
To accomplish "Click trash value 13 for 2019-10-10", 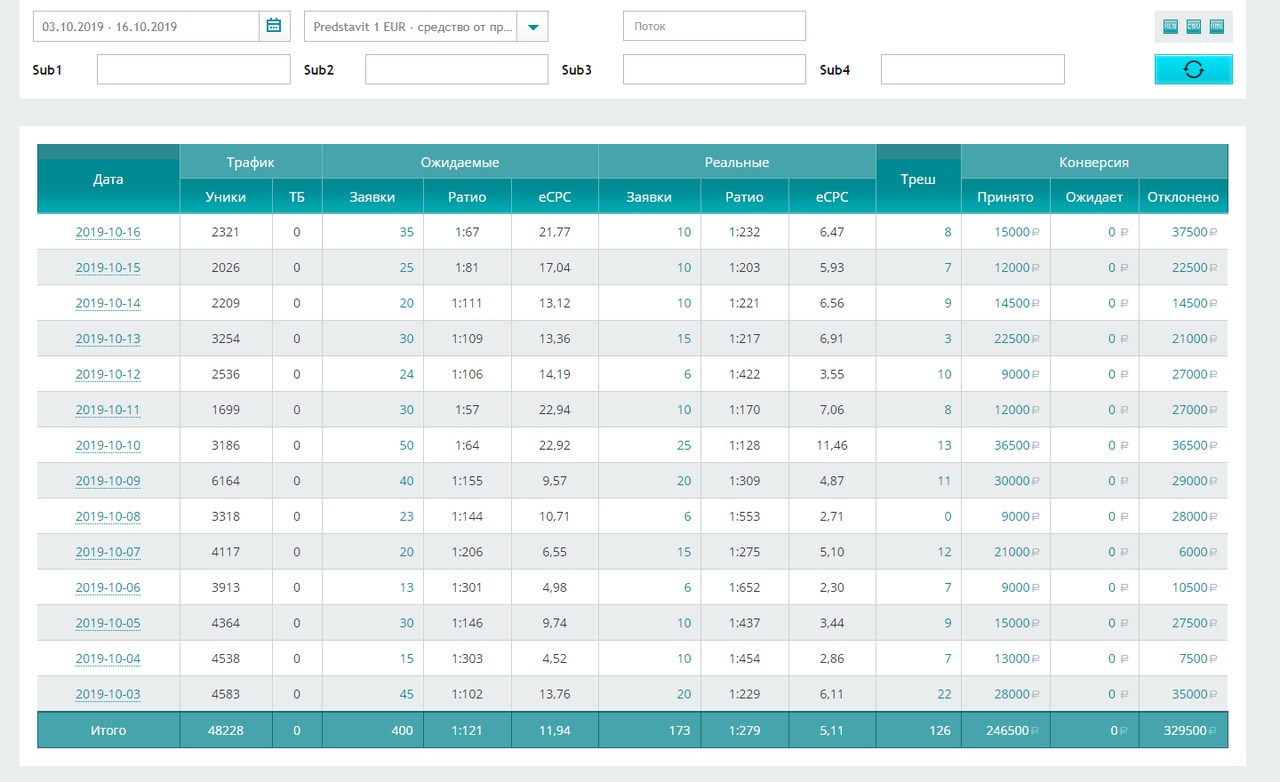I will click(944, 445).
